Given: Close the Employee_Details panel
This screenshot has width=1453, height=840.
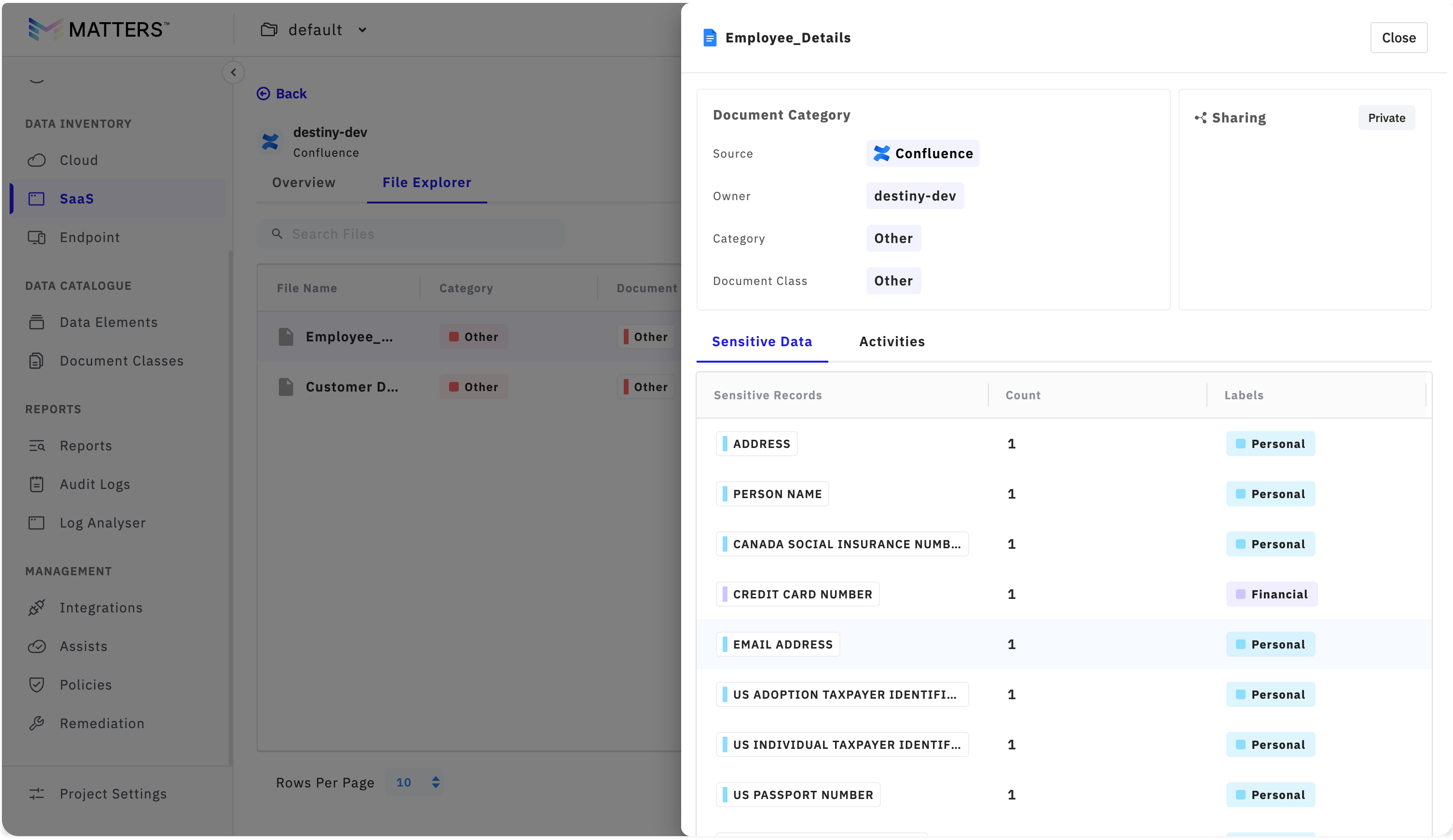Looking at the screenshot, I should 1399,38.
